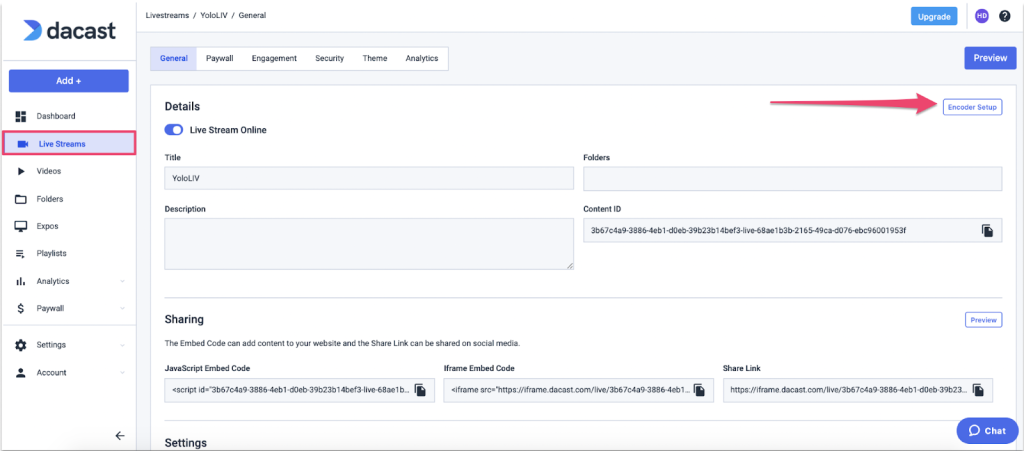Viewport: 1024px width, 451px height.
Task: Collapse the sidebar with the back arrow
Action: tap(120, 436)
